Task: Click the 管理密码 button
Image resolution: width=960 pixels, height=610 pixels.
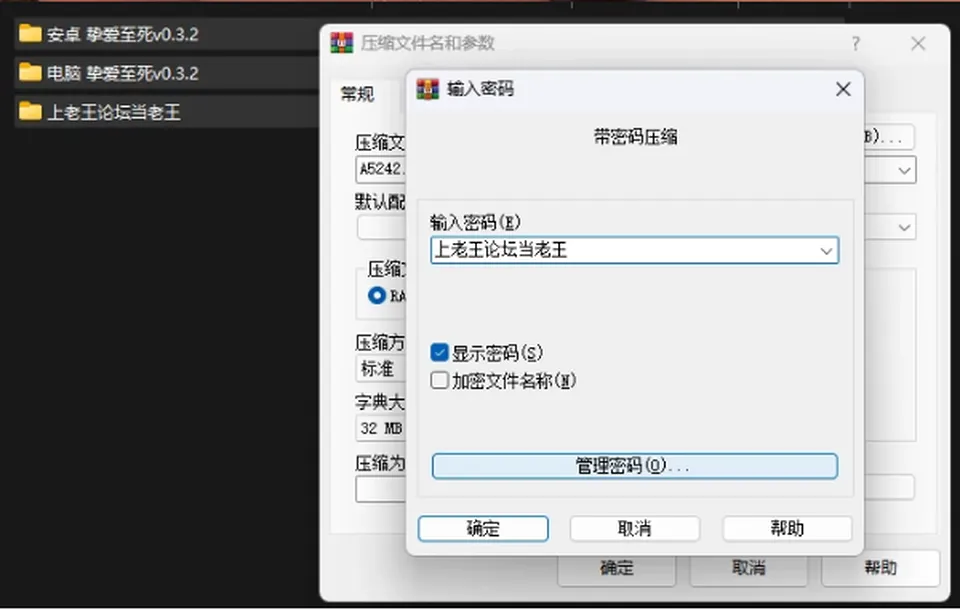Action: 634,466
